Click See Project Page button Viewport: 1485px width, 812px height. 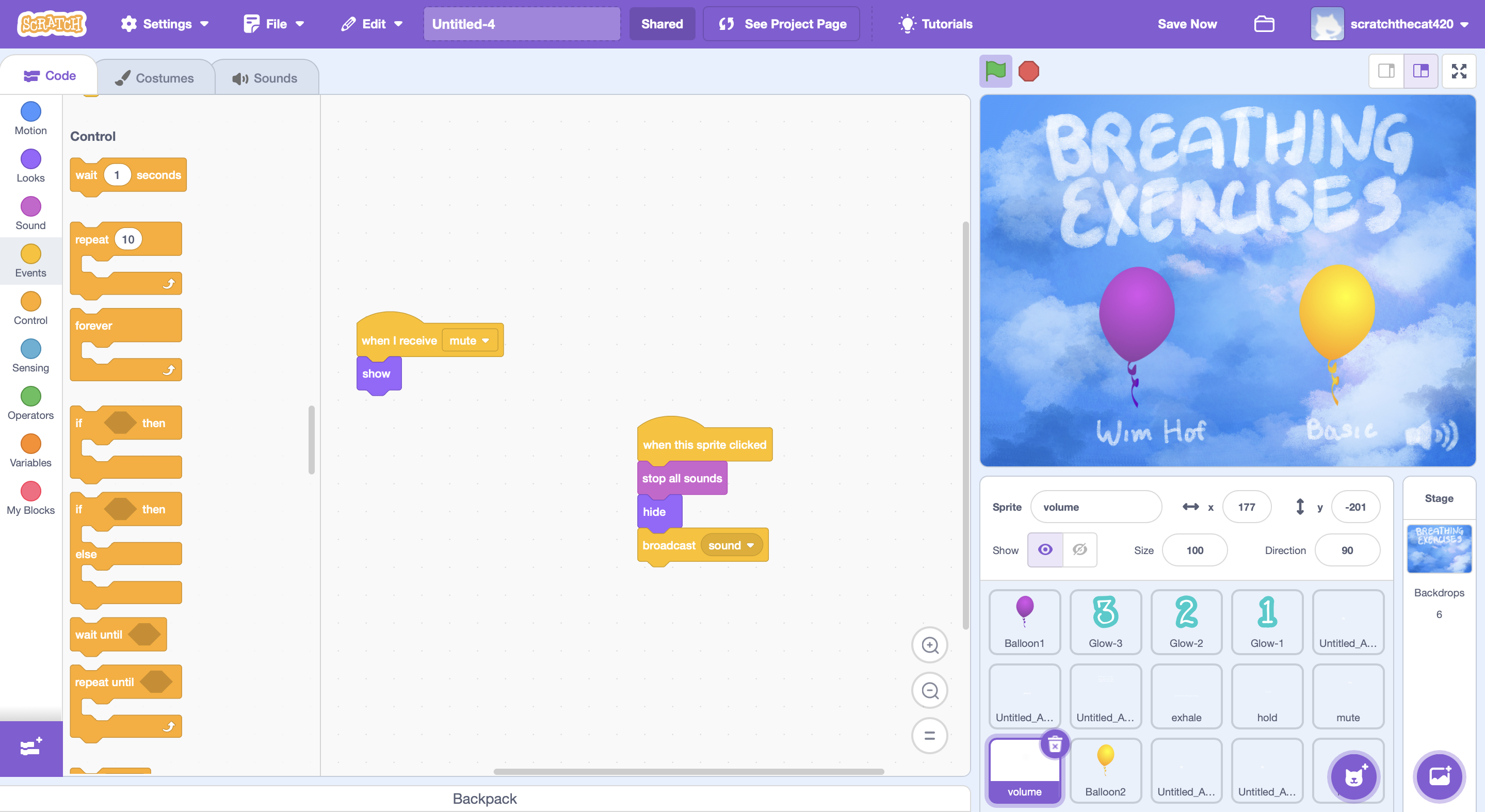coord(782,24)
